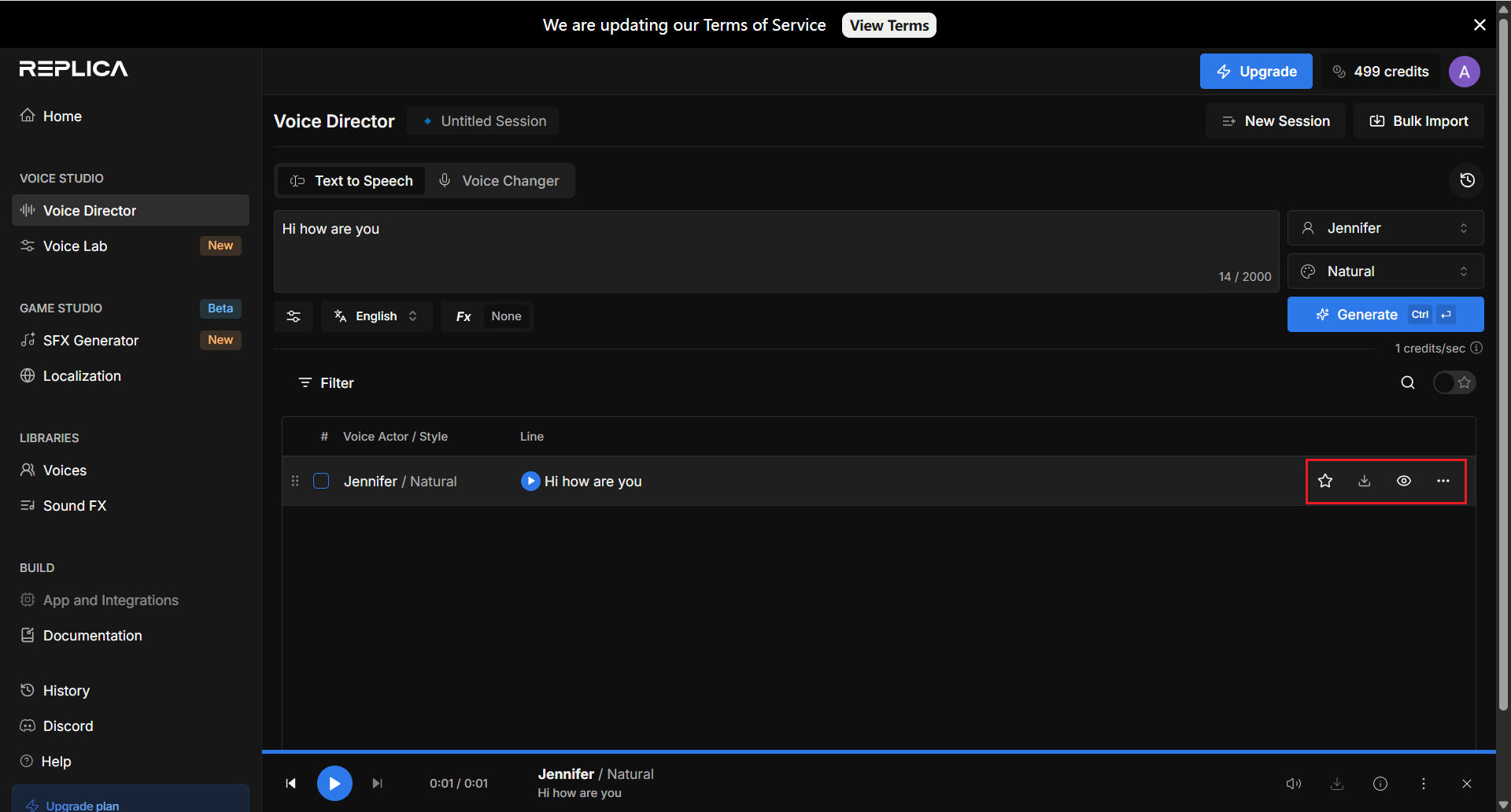Switch to the Text to Speech tab
Image resolution: width=1511 pixels, height=812 pixels.
click(352, 181)
